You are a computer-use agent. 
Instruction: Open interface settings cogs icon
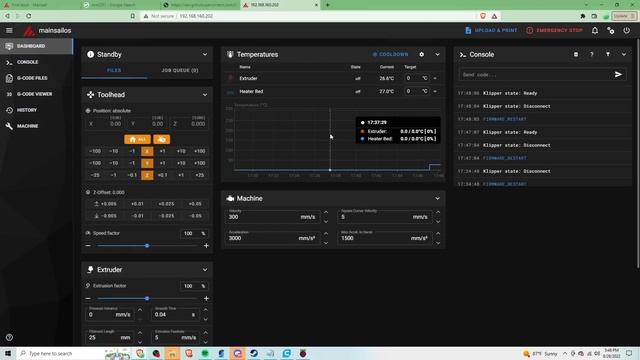(611, 31)
